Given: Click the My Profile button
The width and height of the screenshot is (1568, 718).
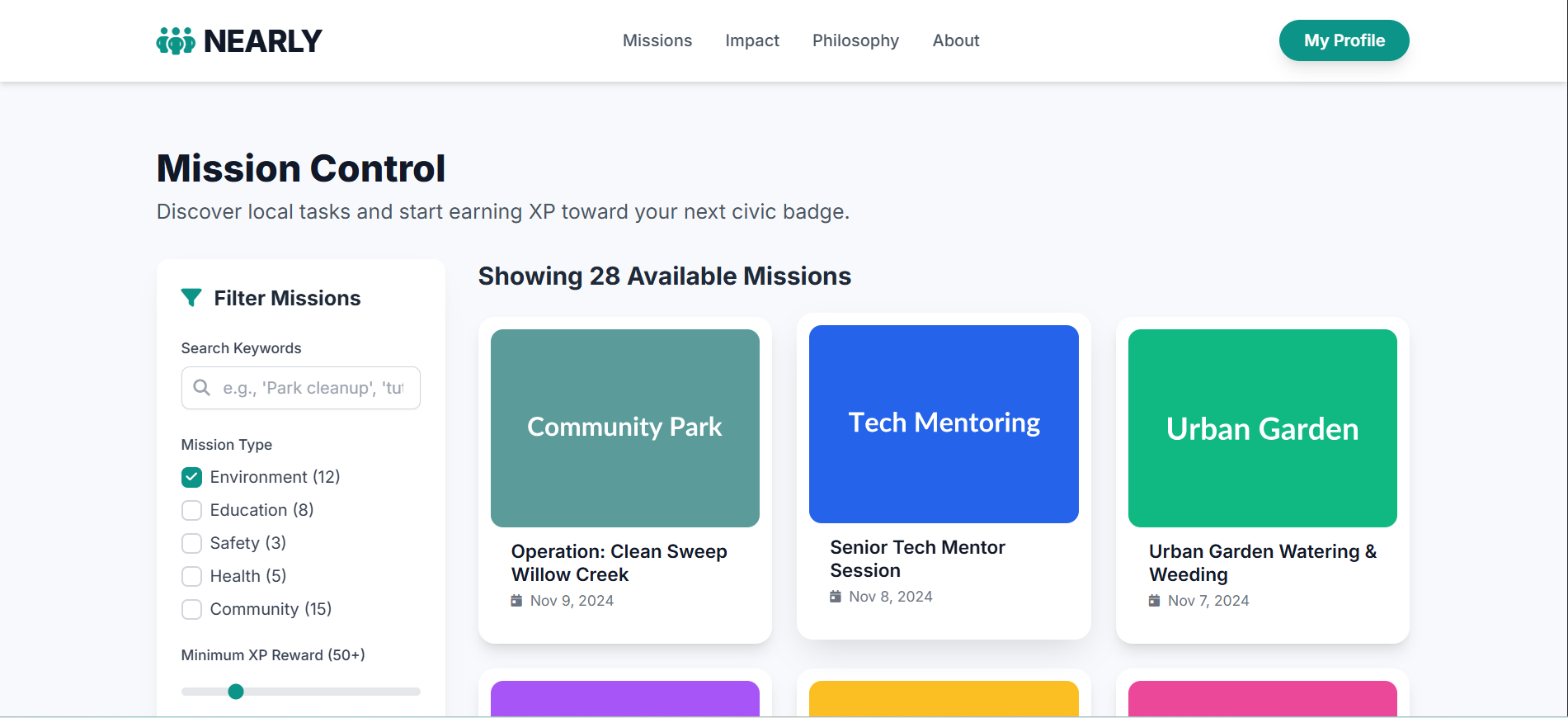Looking at the screenshot, I should click(x=1344, y=40).
